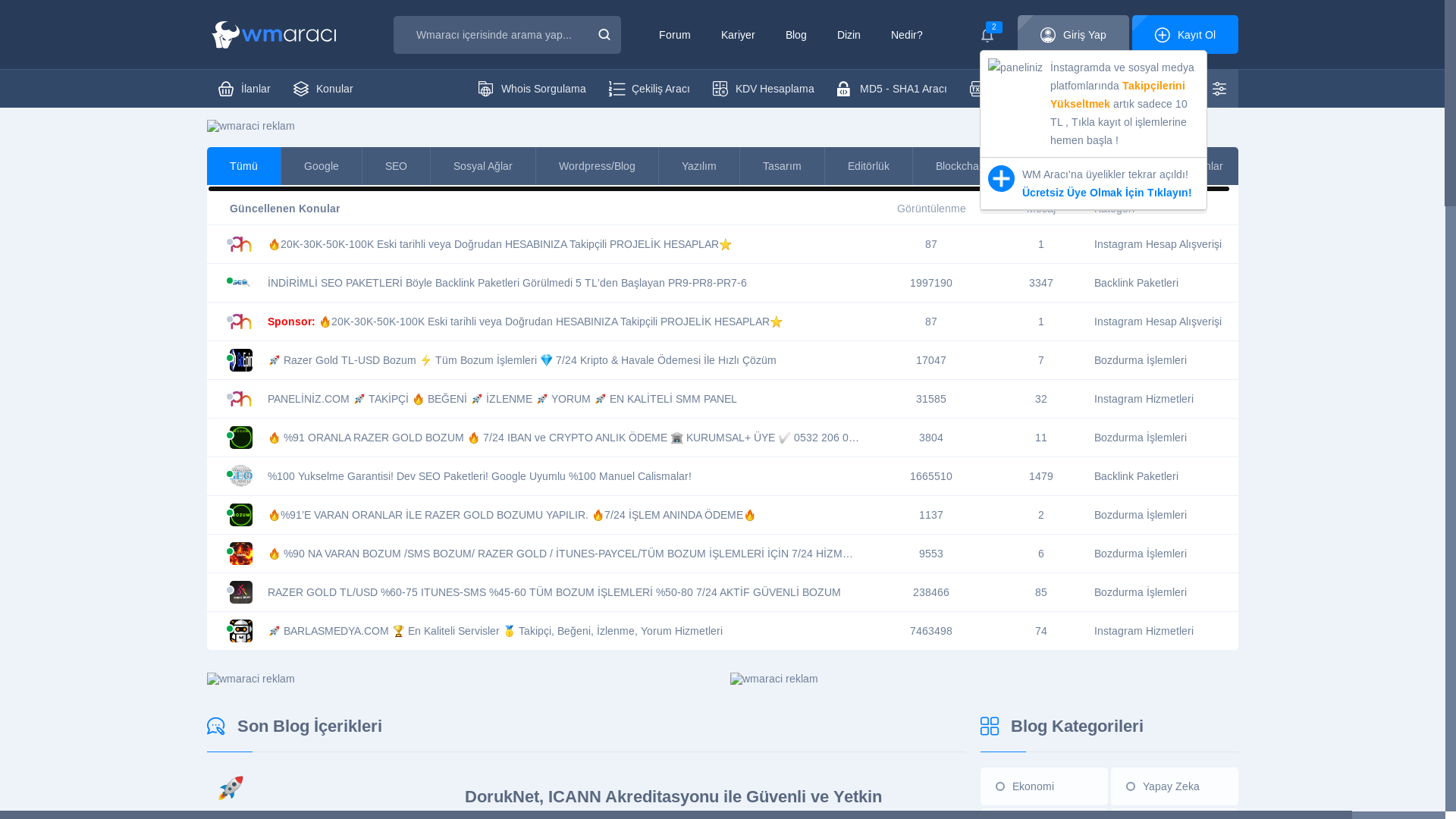1456x819 pixels.
Task: Select the Sosyal Ağlar tab
Action: (x=483, y=166)
